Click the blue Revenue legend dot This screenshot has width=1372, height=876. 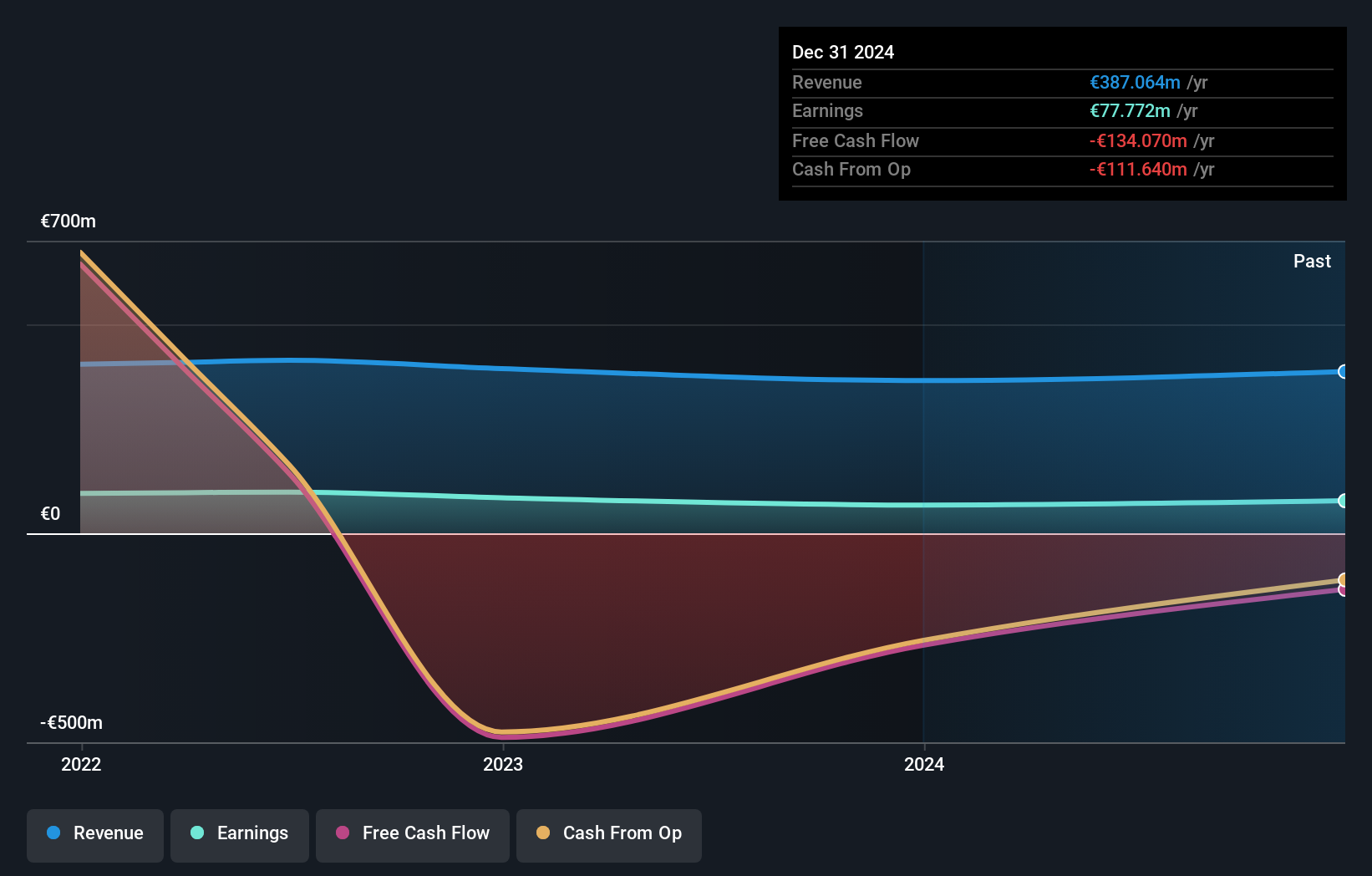click(x=53, y=833)
